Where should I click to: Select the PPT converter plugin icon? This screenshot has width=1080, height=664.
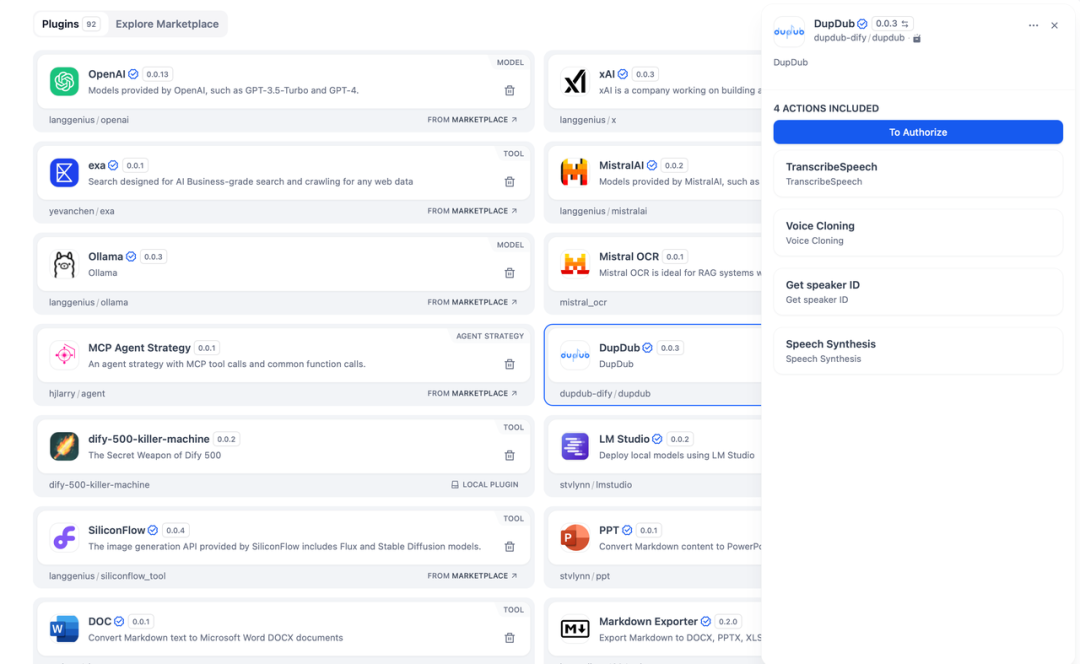(x=574, y=536)
